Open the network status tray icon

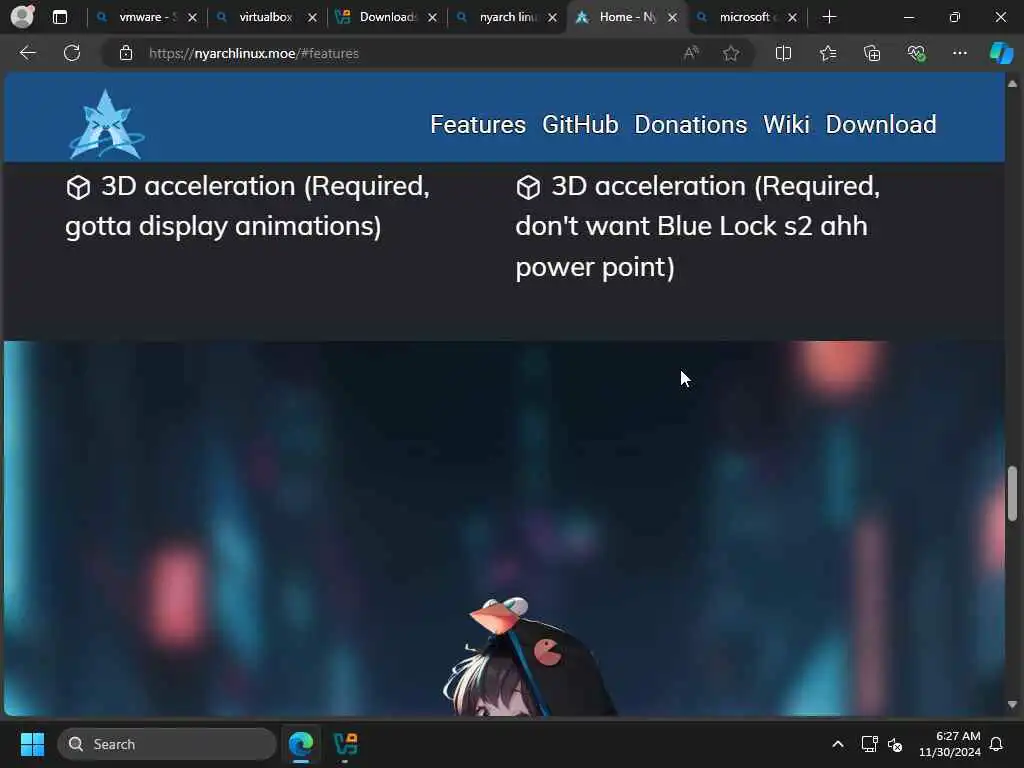click(x=869, y=744)
